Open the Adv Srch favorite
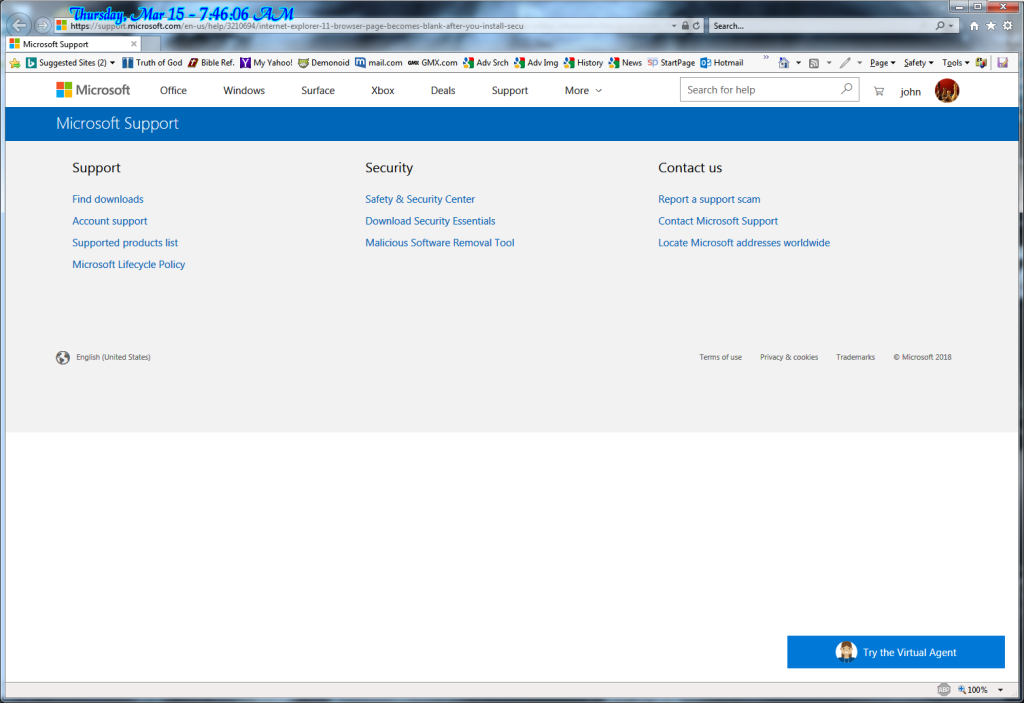 [485, 63]
